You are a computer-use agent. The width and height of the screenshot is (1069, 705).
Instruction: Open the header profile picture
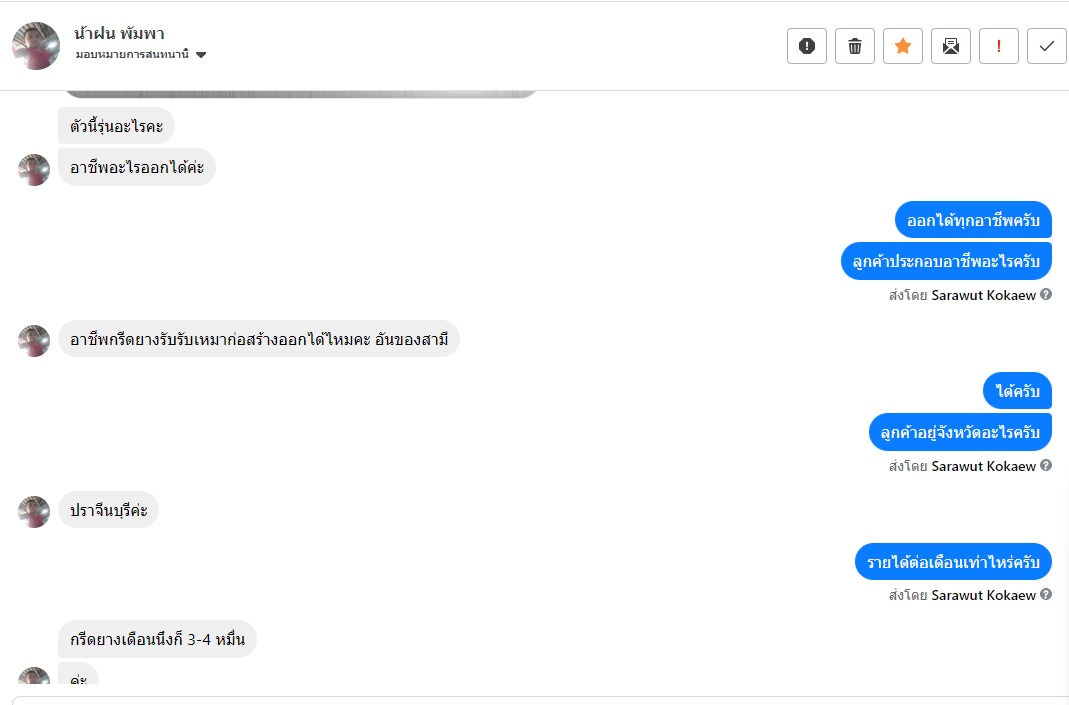(36, 46)
